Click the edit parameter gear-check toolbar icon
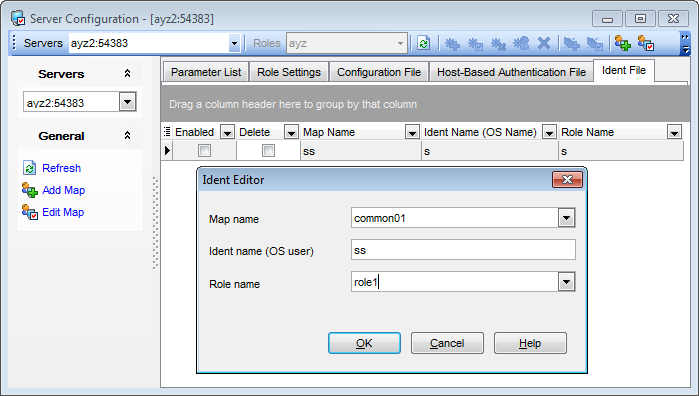The image size is (699, 396). (475, 43)
